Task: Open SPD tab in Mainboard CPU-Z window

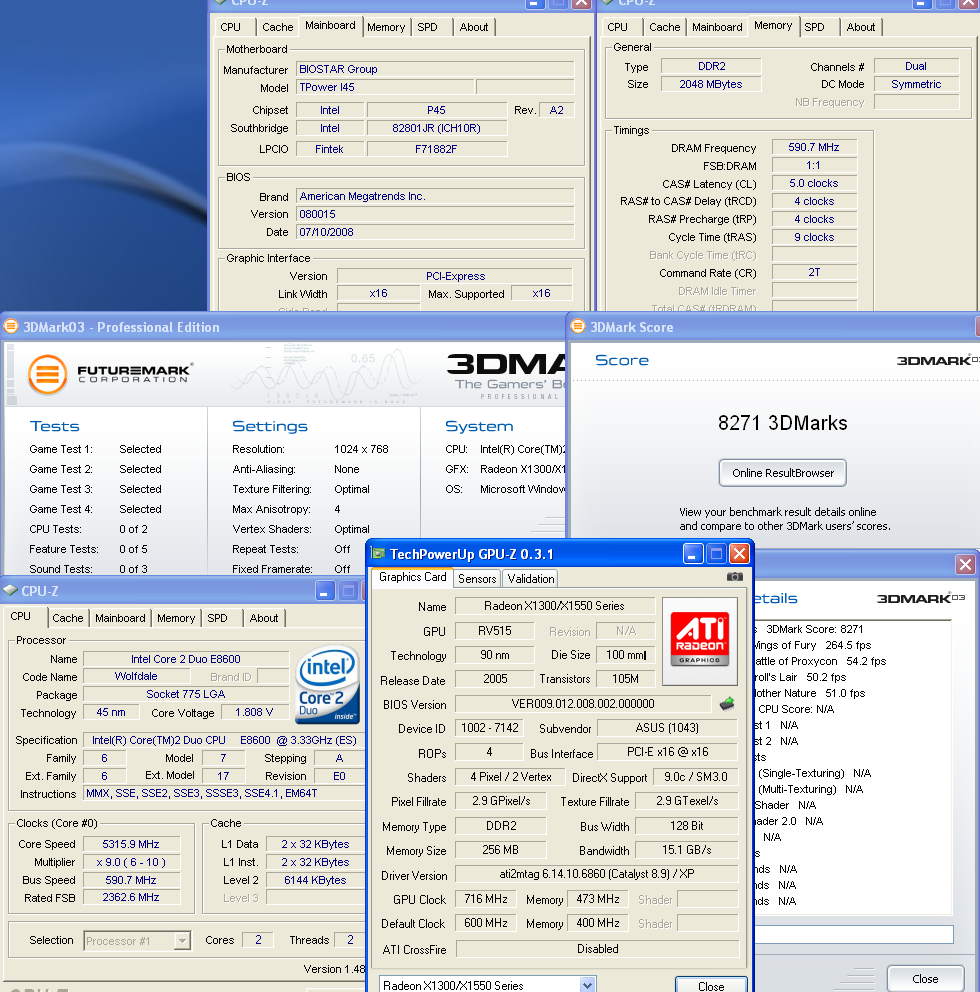Action: click(x=428, y=27)
